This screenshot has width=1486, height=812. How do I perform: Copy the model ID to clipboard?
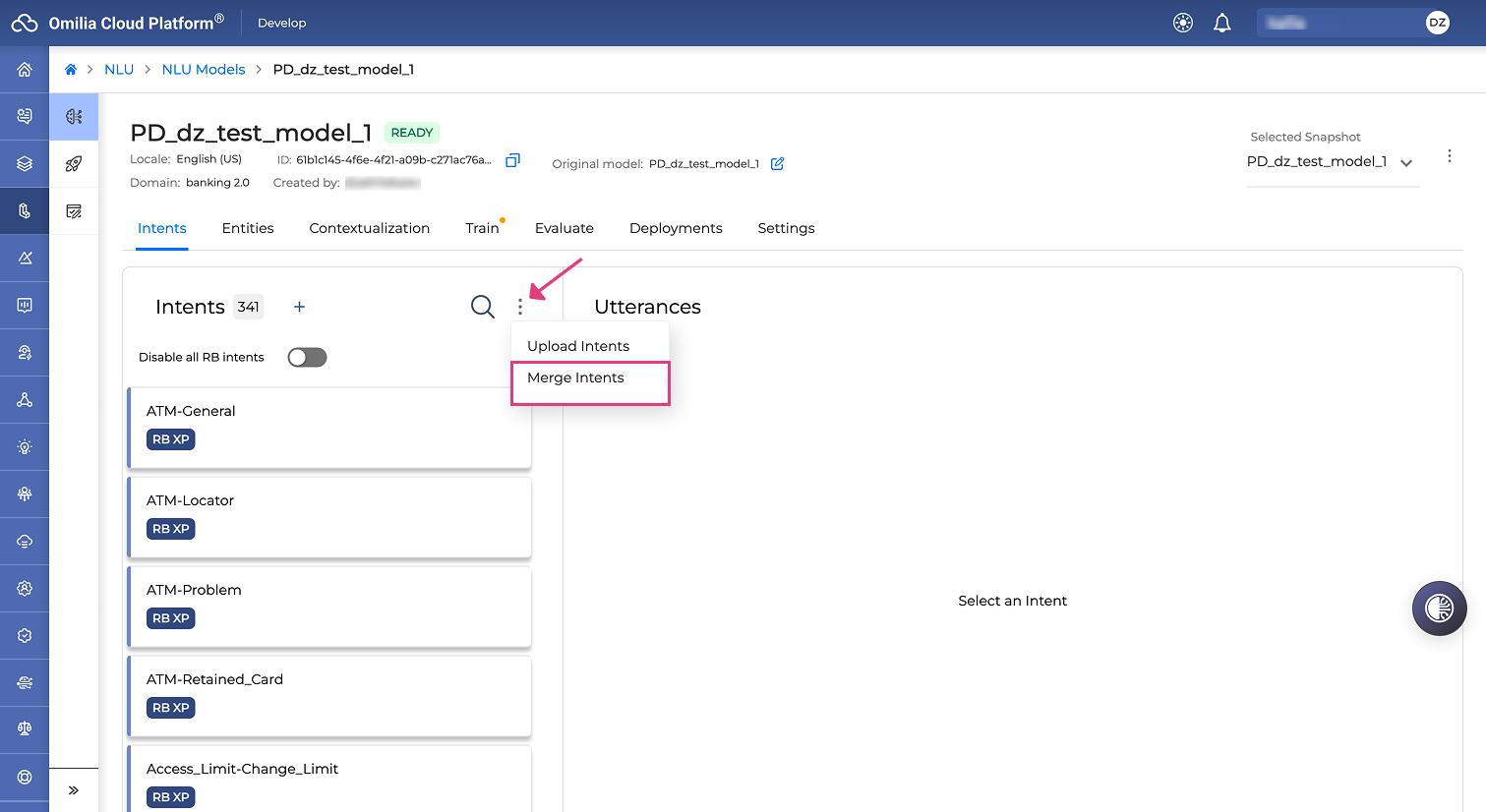512,160
